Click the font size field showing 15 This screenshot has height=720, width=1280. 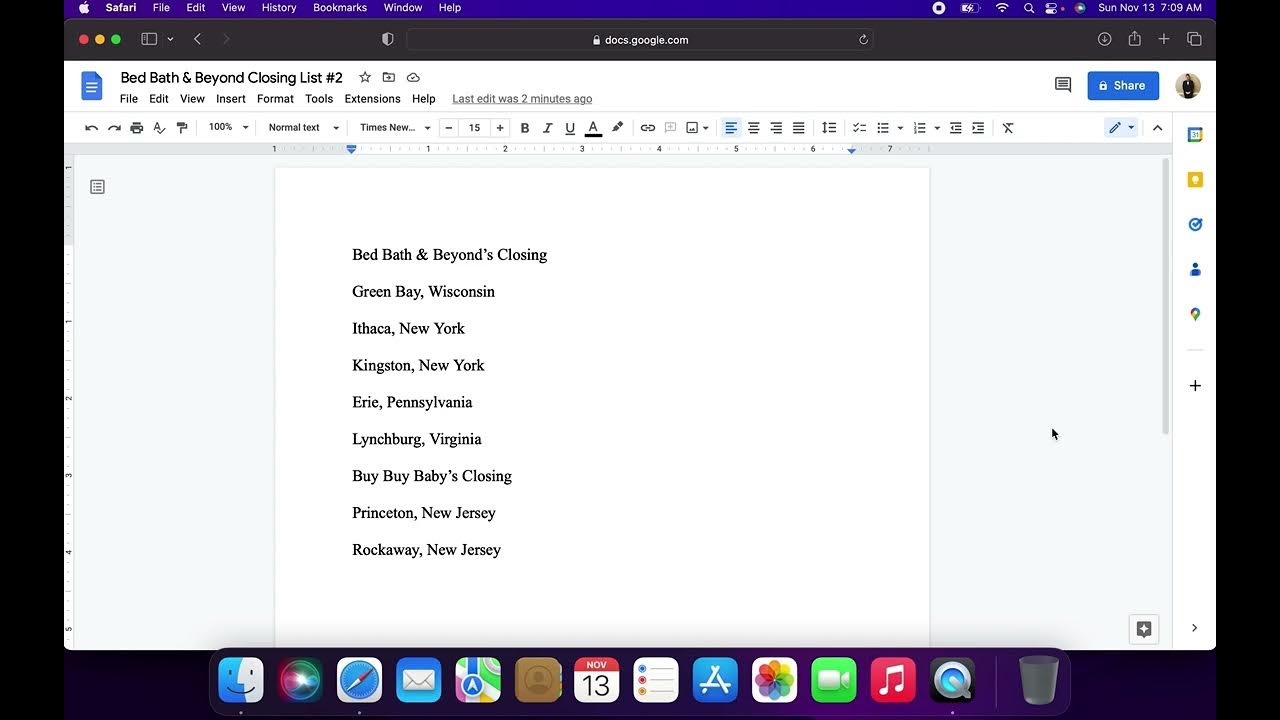[474, 128]
